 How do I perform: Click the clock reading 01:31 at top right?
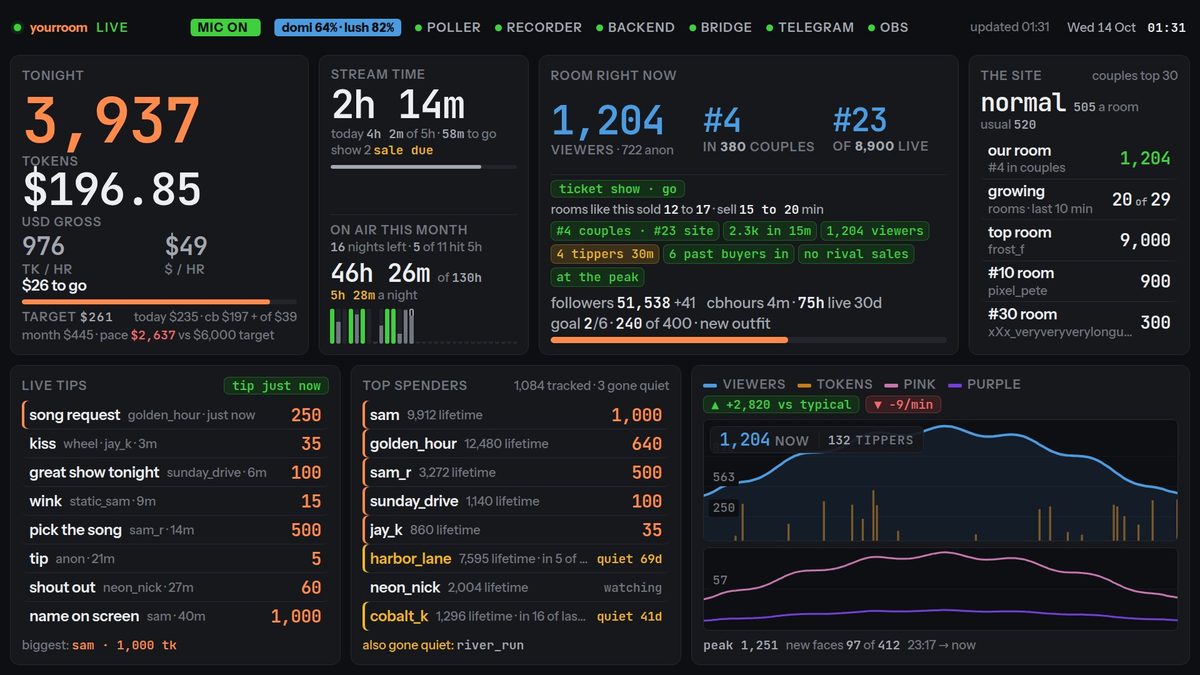click(x=1166, y=27)
